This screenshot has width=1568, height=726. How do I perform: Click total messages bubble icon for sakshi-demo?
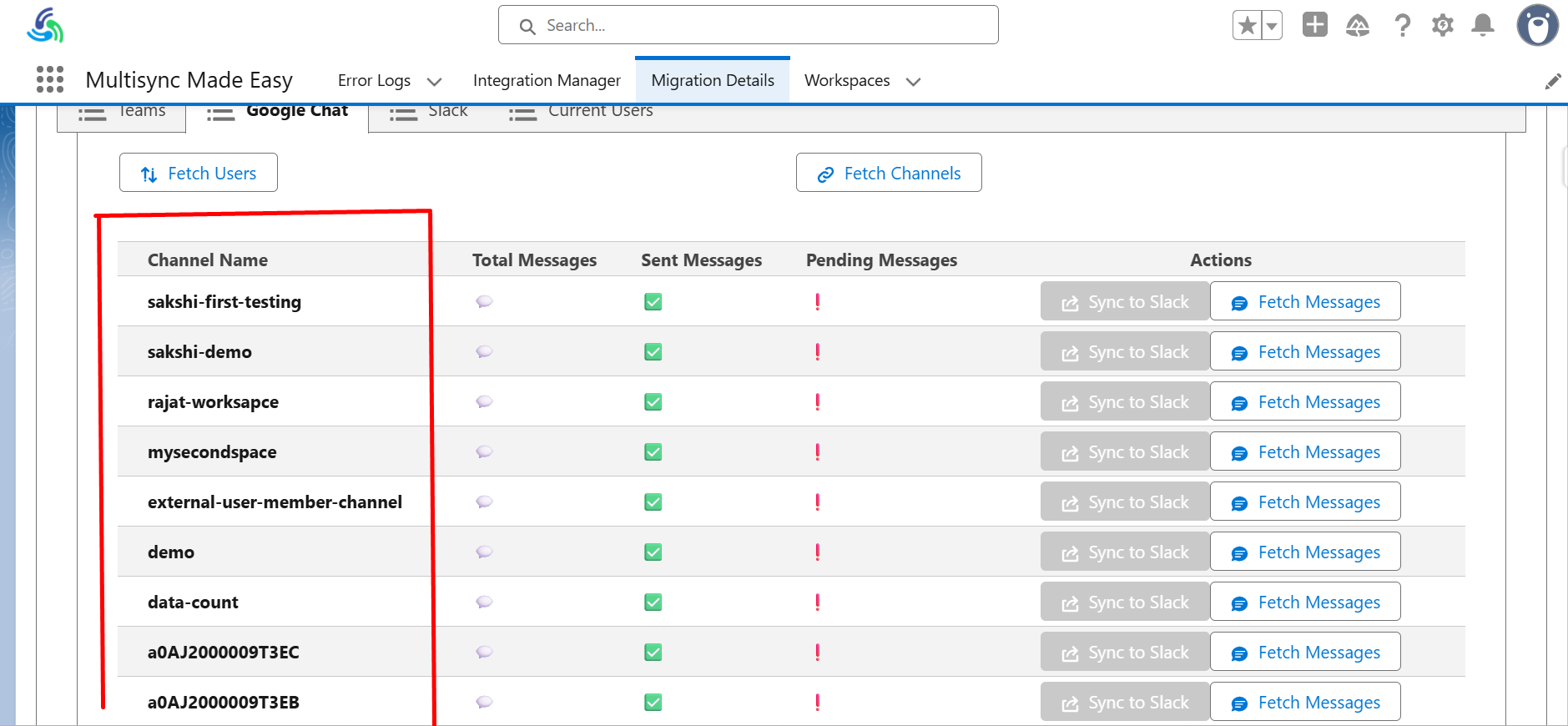pos(484,351)
